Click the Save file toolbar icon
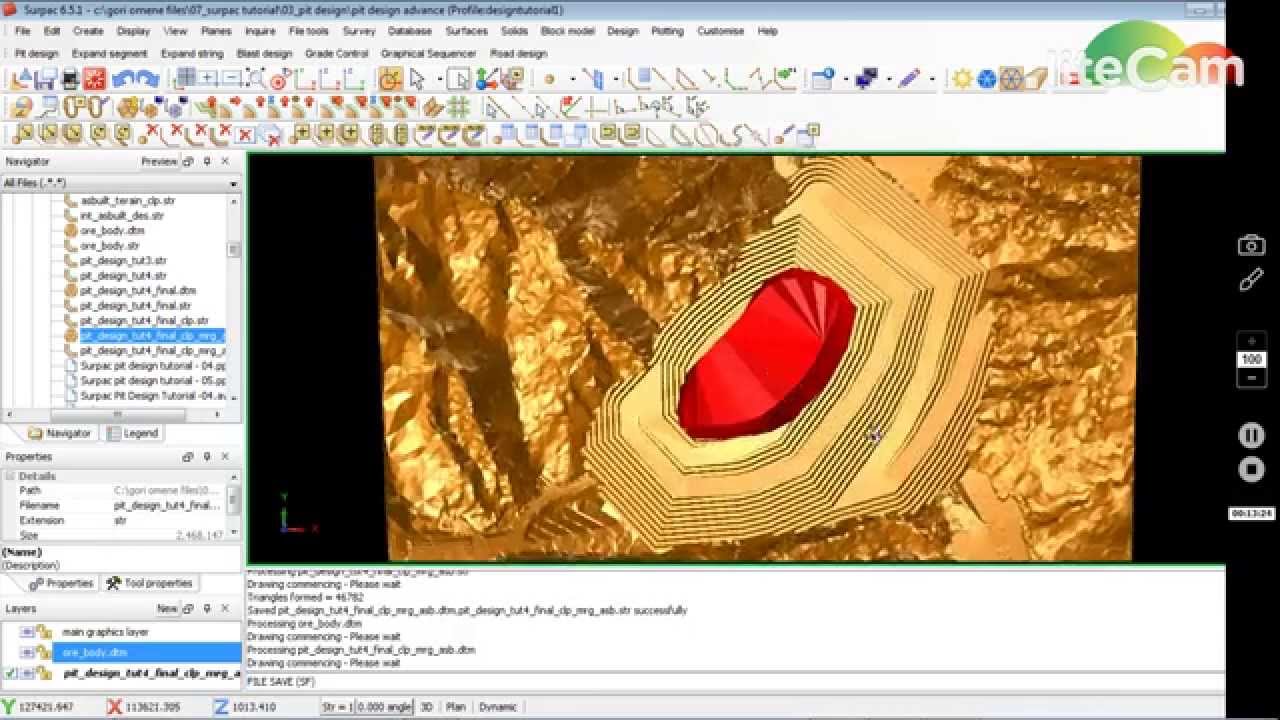 click(47, 78)
